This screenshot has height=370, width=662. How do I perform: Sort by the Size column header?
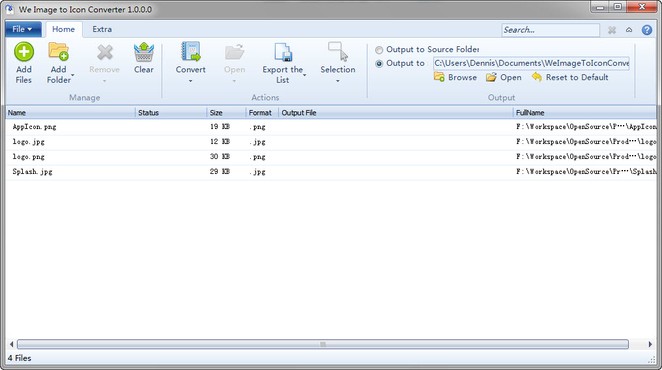[226, 113]
